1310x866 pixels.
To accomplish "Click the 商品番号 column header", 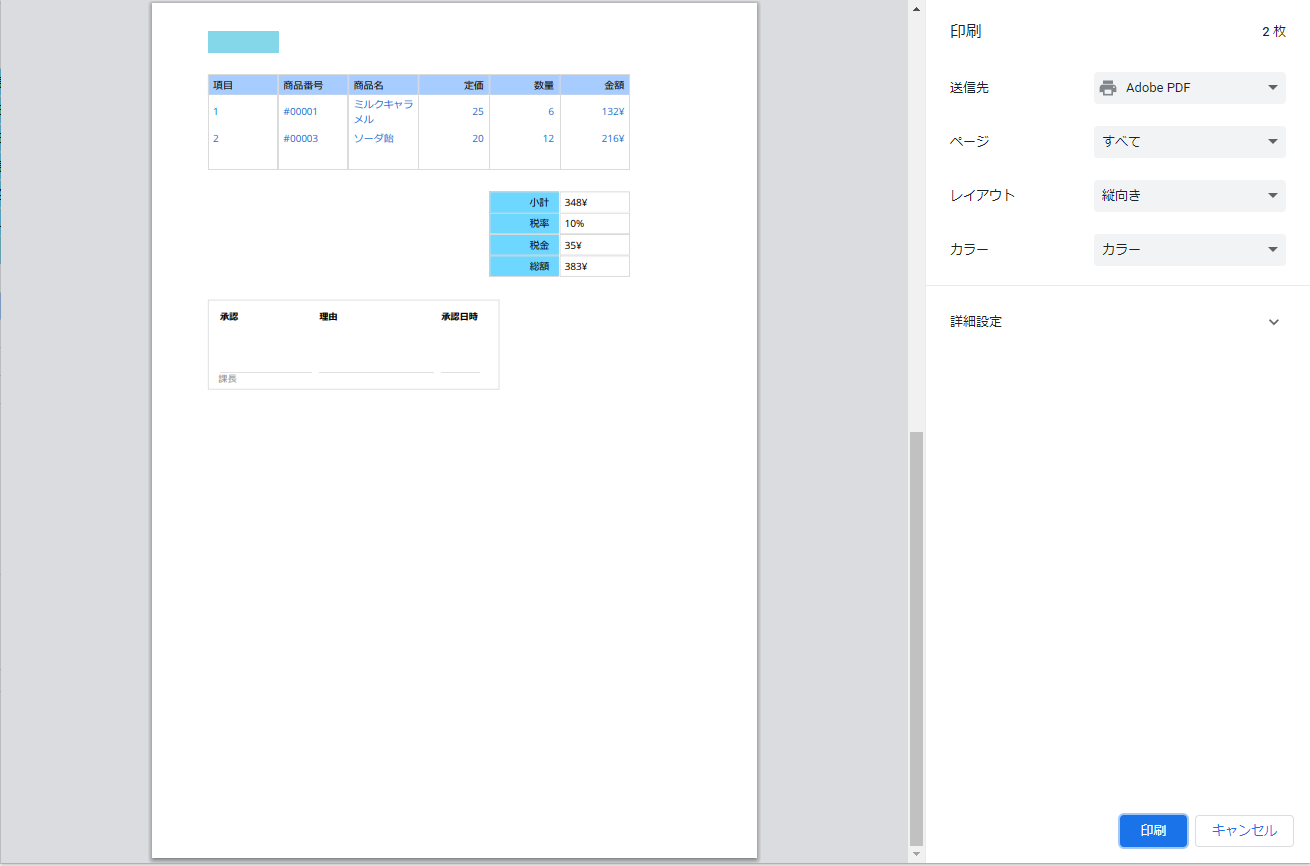I will click(303, 85).
